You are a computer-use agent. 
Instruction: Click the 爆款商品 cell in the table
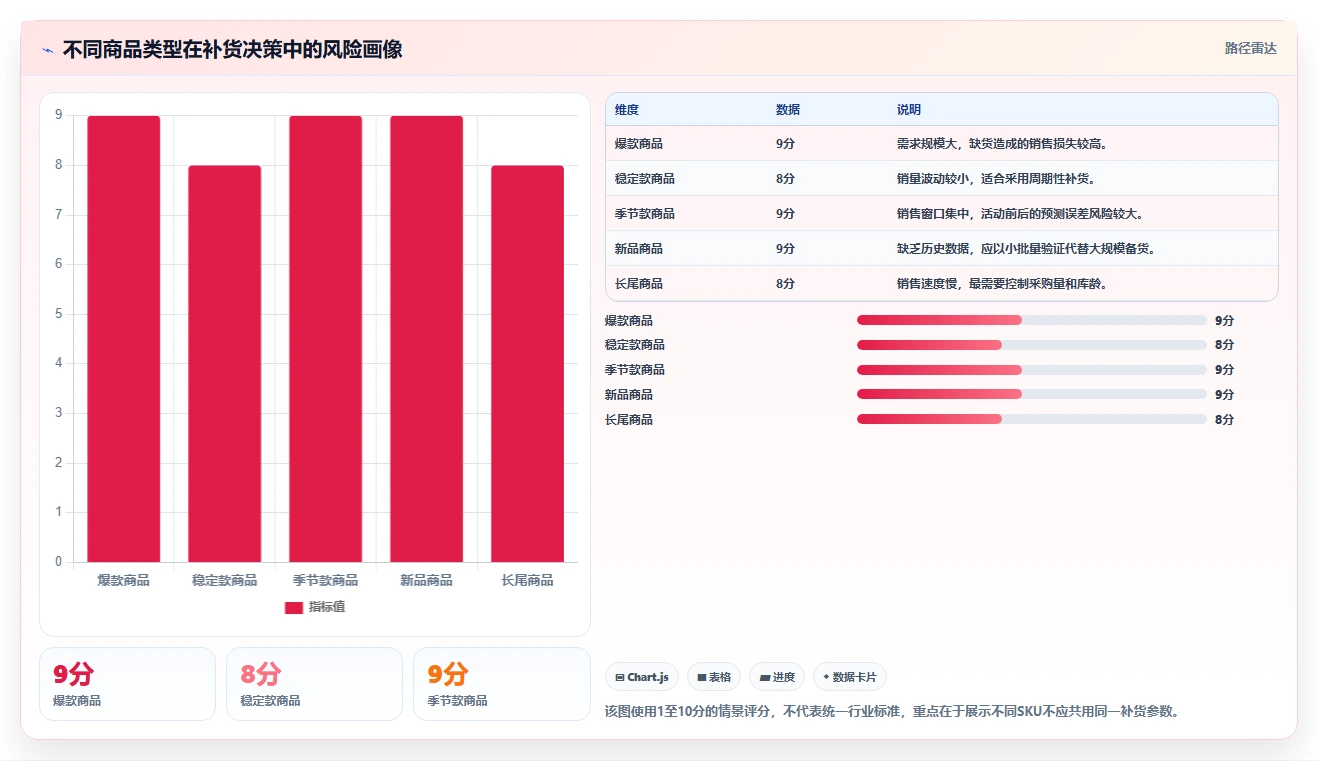coord(639,144)
